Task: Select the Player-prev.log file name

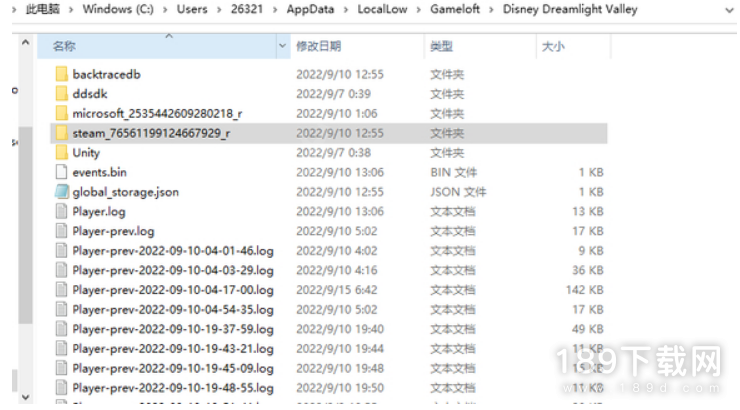Action: 113,231
